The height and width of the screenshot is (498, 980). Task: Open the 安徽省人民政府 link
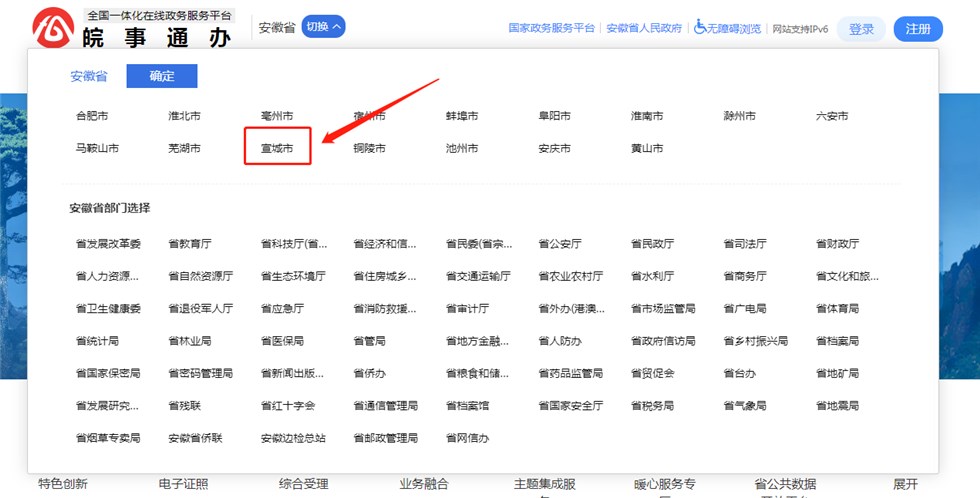644,28
